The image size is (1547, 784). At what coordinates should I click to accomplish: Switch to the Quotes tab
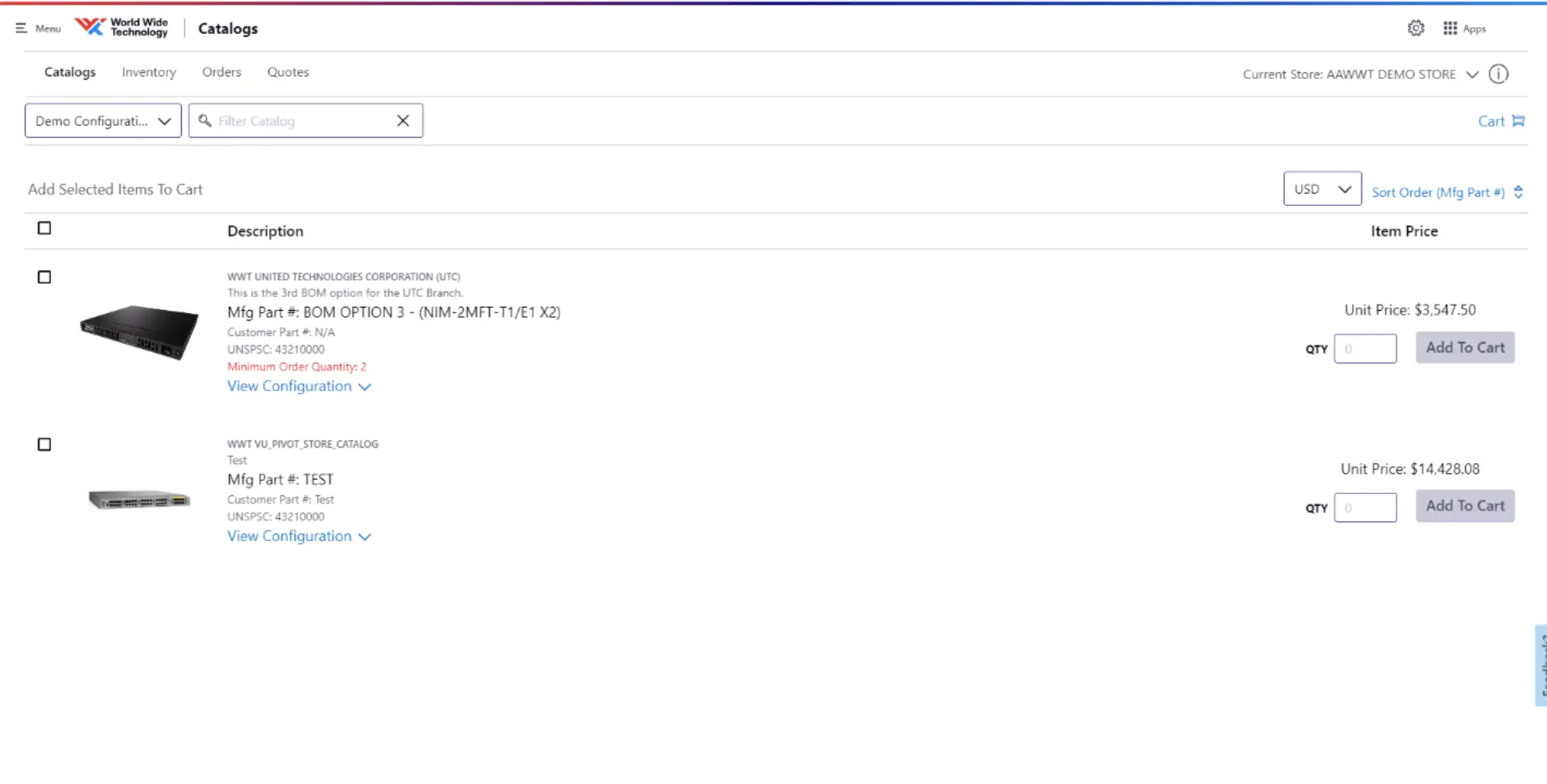coord(288,72)
